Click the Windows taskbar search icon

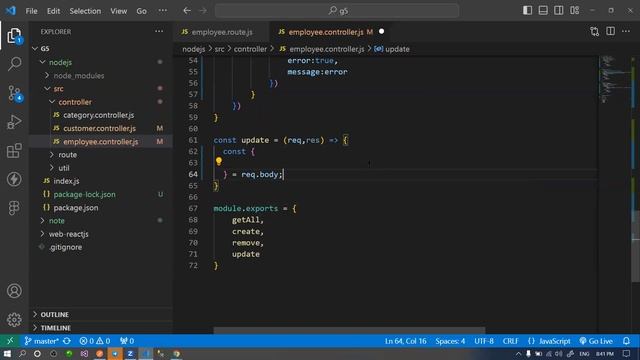pyautogui.click(x=22, y=353)
